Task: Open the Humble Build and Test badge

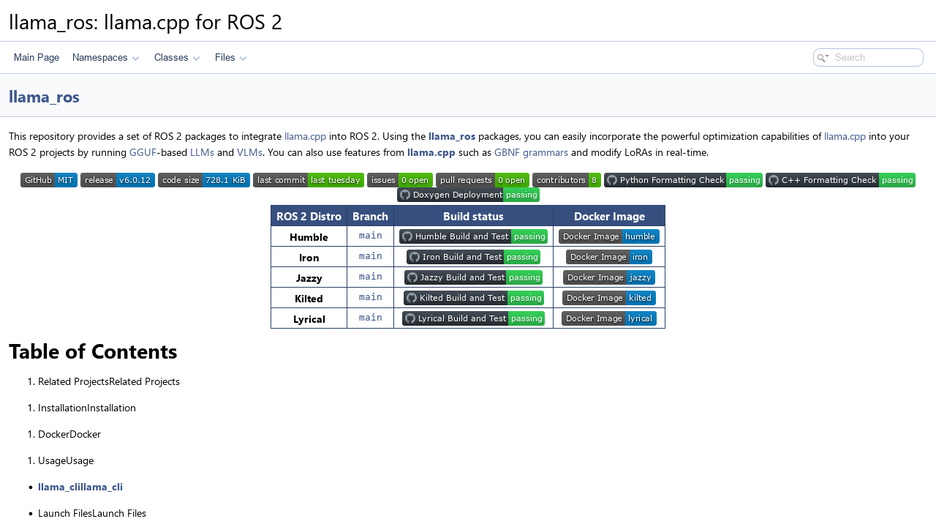Action: (473, 236)
